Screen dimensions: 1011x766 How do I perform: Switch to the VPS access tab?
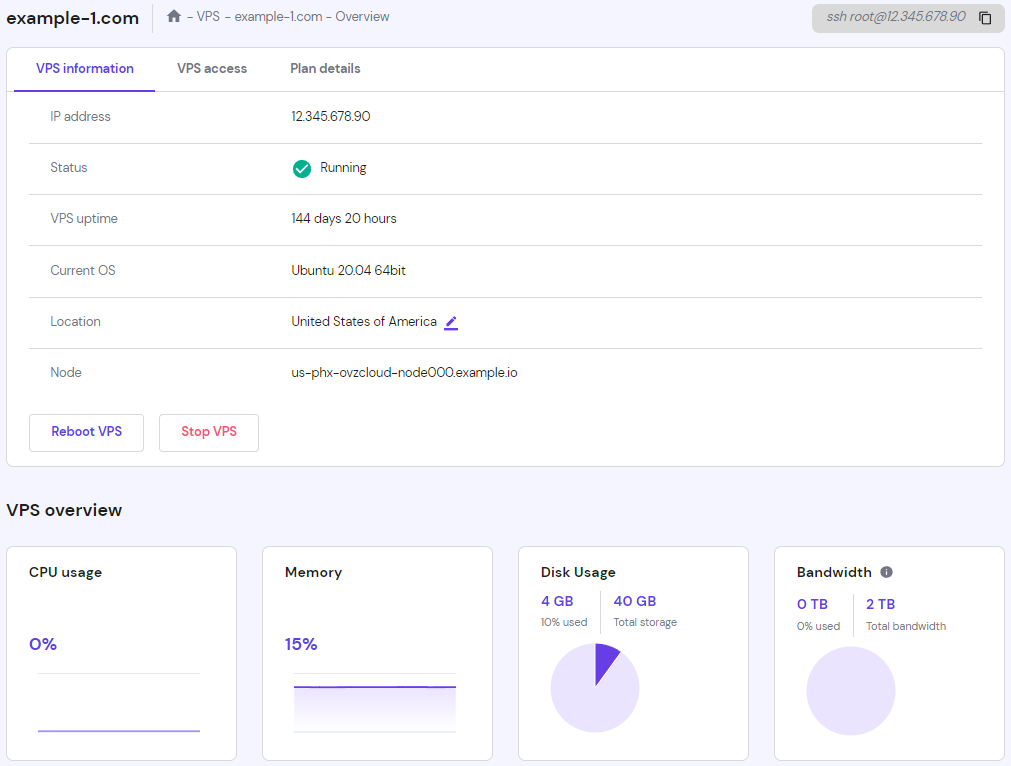(x=212, y=68)
